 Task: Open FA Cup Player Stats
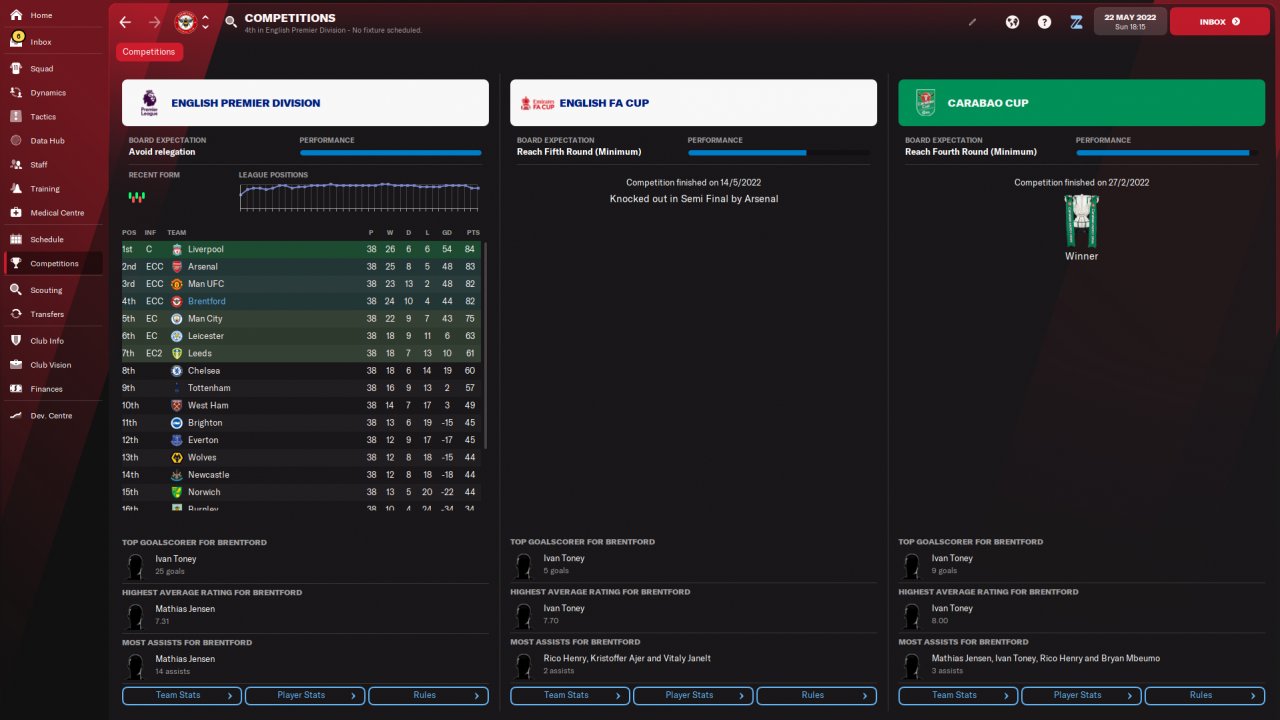(x=693, y=695)
